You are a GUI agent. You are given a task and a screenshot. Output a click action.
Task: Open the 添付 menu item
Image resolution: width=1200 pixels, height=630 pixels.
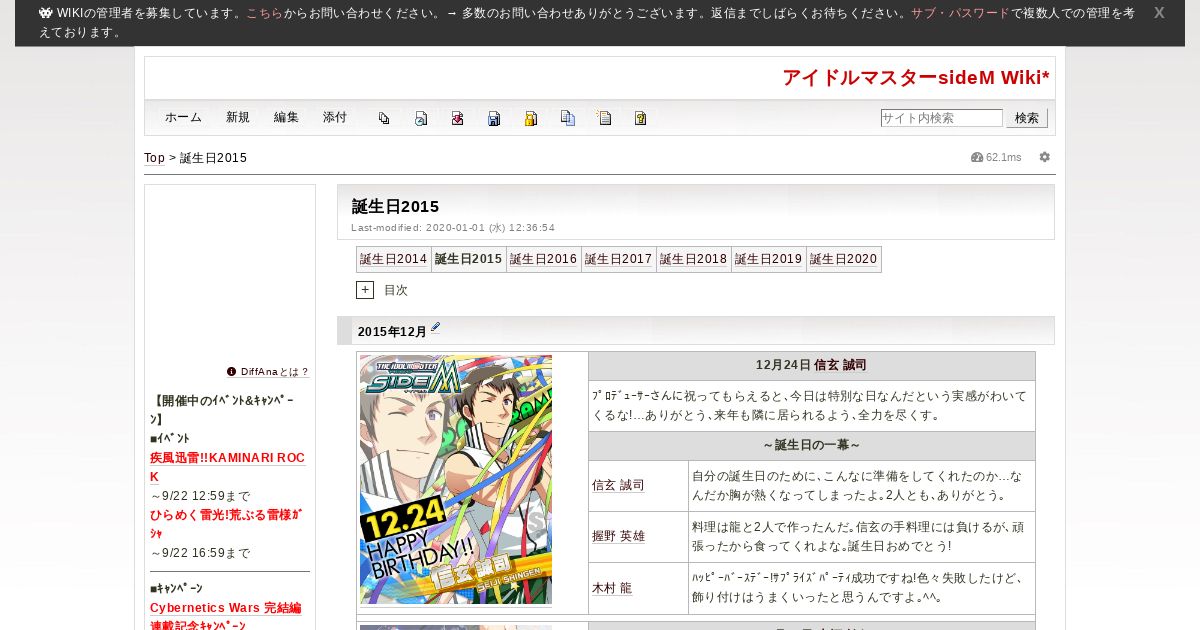click(x=335, y=117)
